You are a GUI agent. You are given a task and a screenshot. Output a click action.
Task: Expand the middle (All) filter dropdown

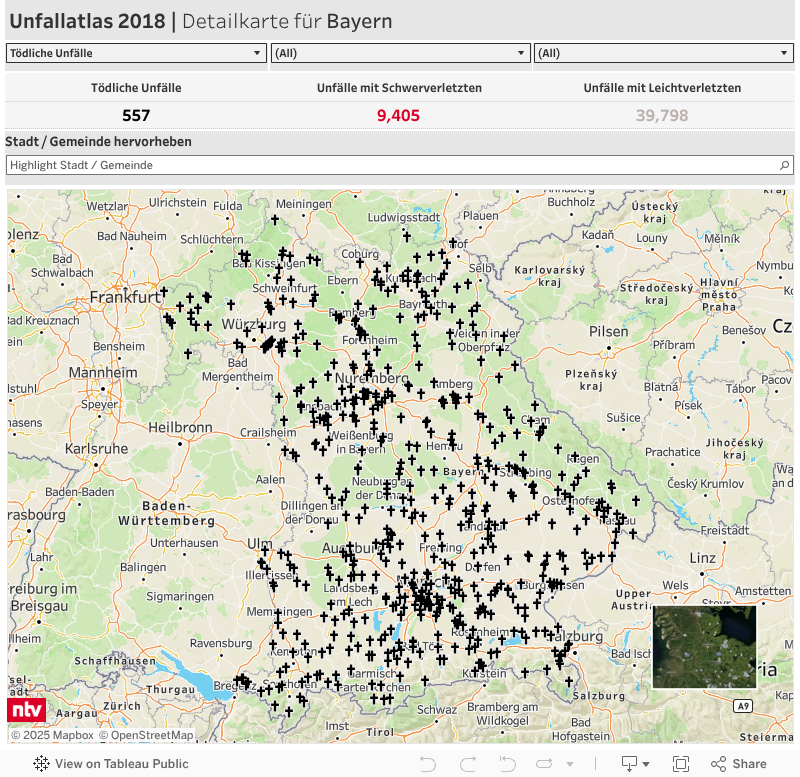coord(400,53)
